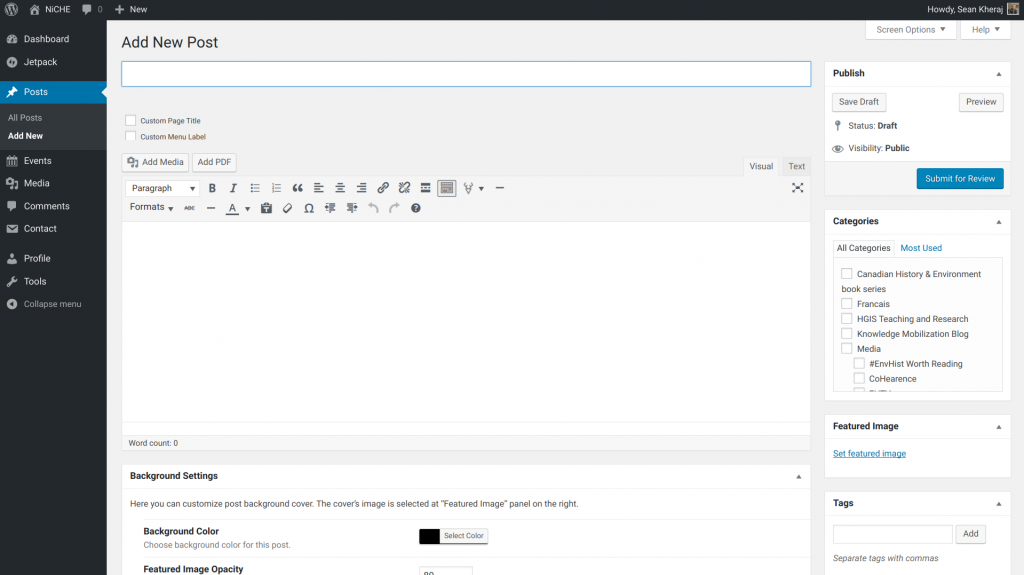Viewport: 1024px width, 575px height.
Task: Click the black background color swatch
Action: coord(429,536)
